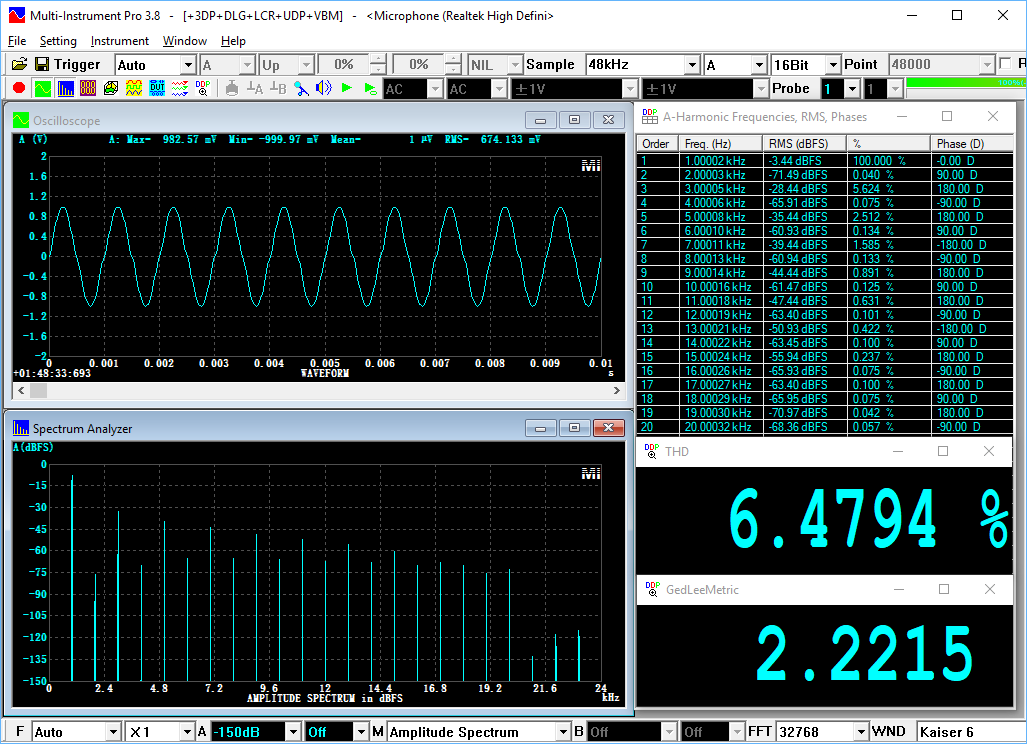Open the File menu
The image size is (1027, 744).
(17, 41)
